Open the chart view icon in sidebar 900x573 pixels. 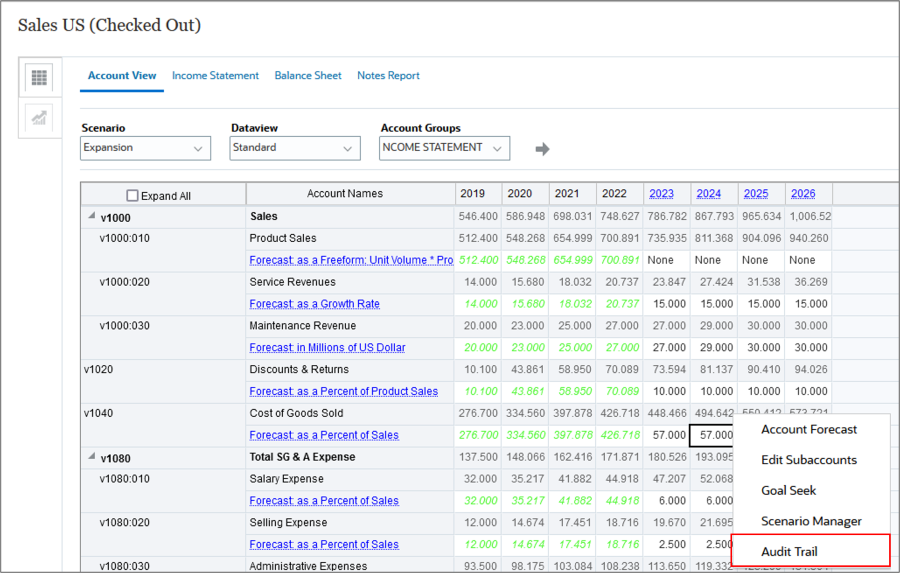[39, 119]
